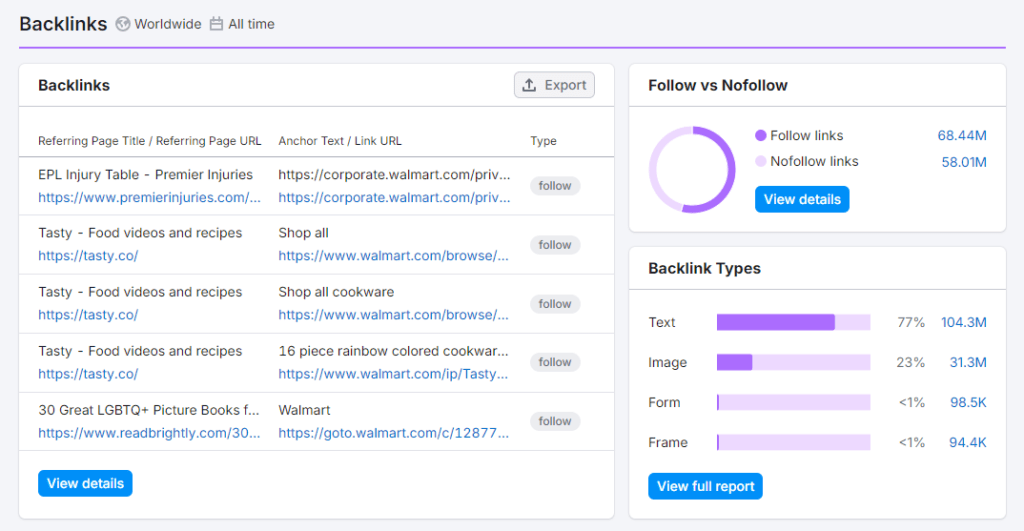The width and height of the screenshot is (1024, 531).
Task: Click the 31.3M Image backlinks value
Action: [x=968, y=362]
